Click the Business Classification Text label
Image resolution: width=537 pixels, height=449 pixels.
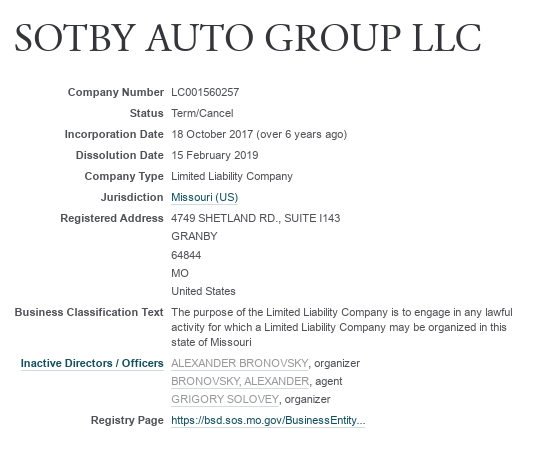pyautogui.click(x=89, y=312)
